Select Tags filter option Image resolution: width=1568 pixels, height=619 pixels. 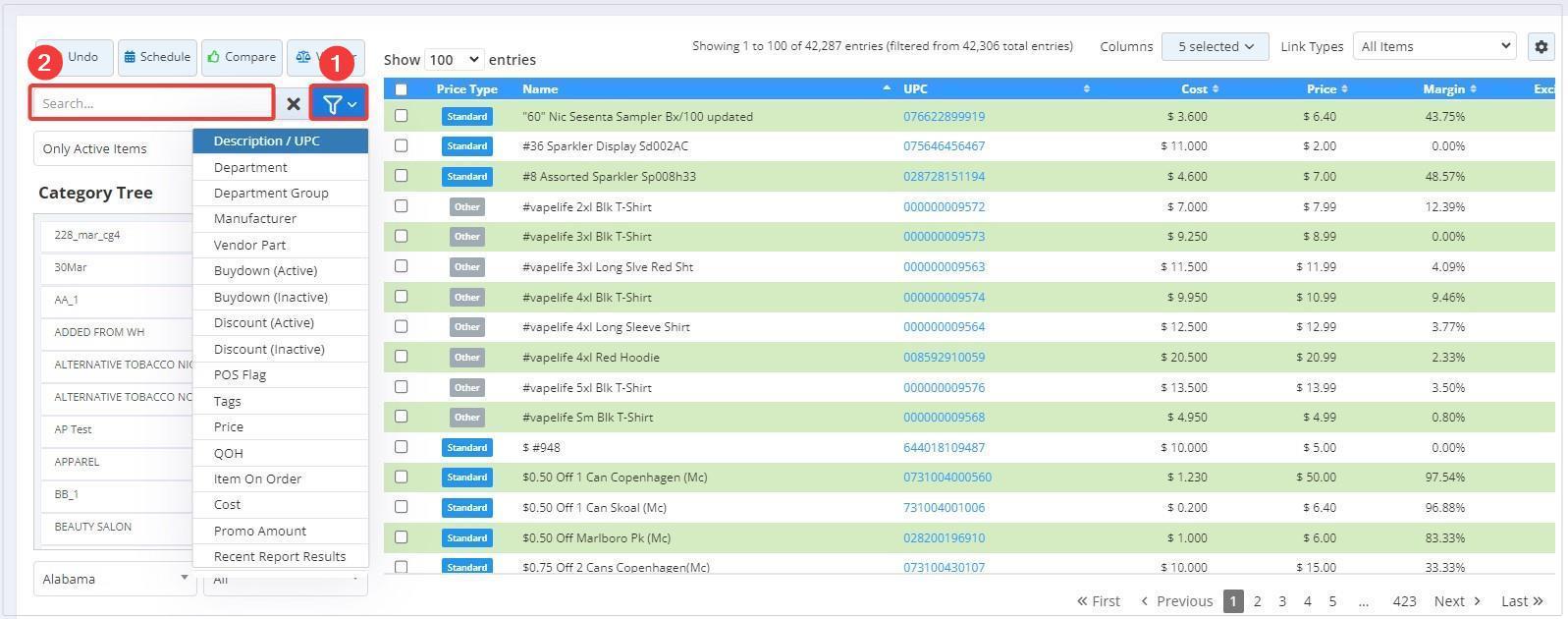[280, 401]
